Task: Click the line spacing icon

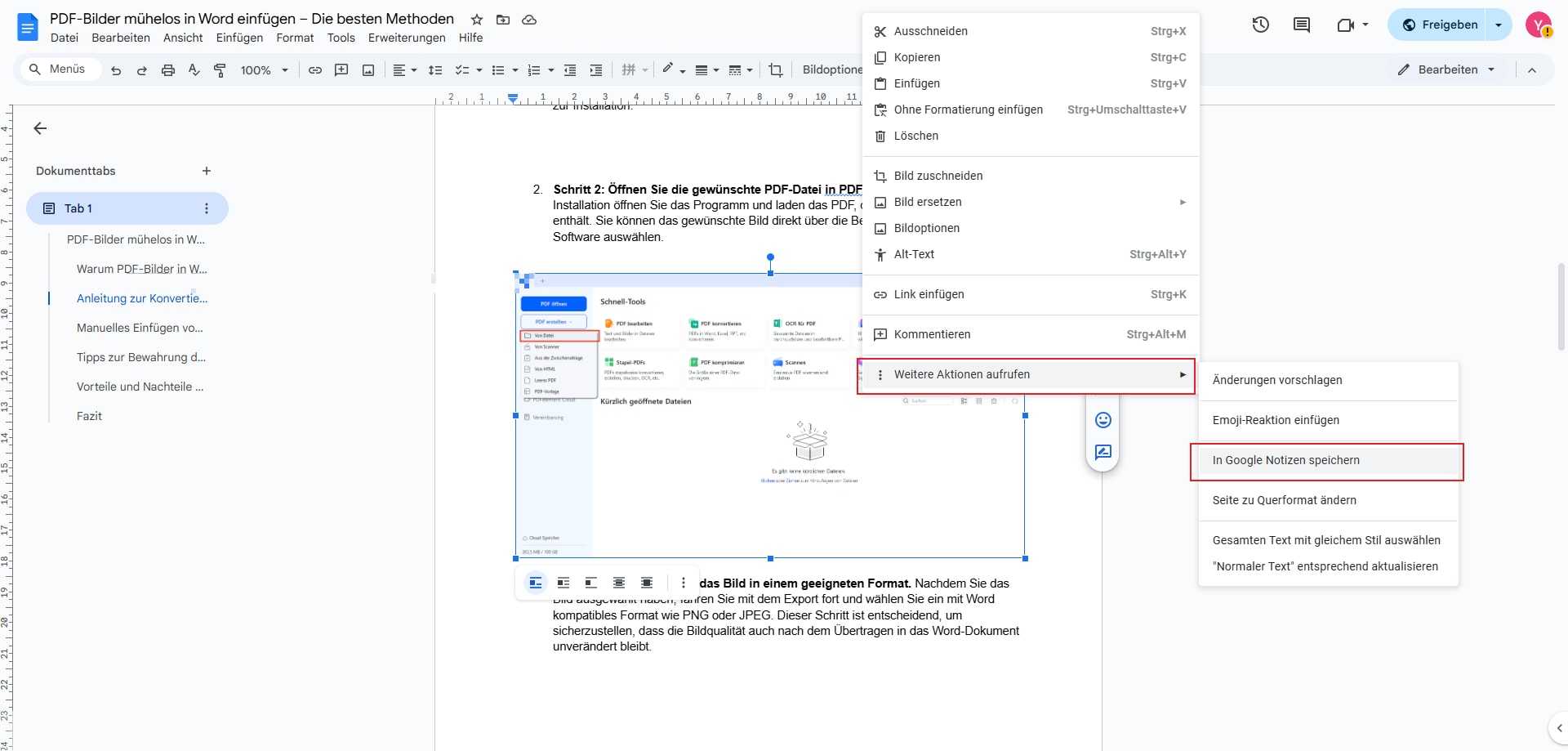Action: [435, 70]
